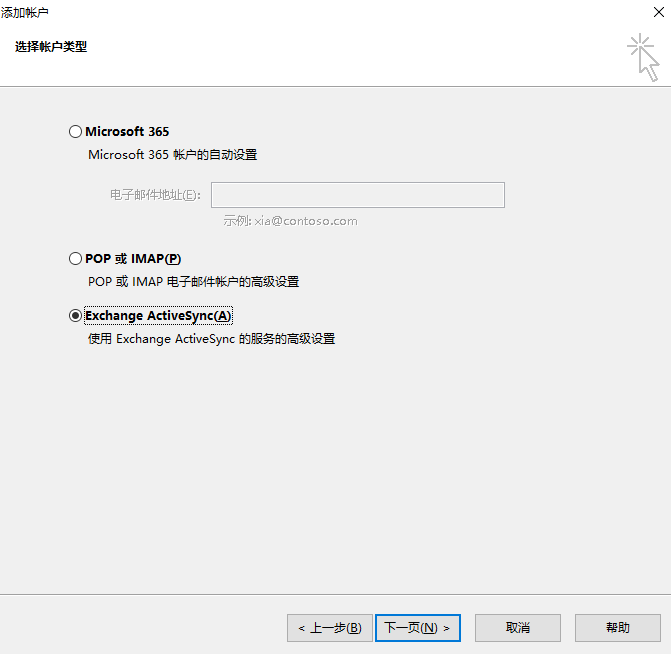Click the example address xia@contoso.com text
Image resolution: width=671 pixels, height=654 pixels.
pyautogui.click(x=290, y=221)
